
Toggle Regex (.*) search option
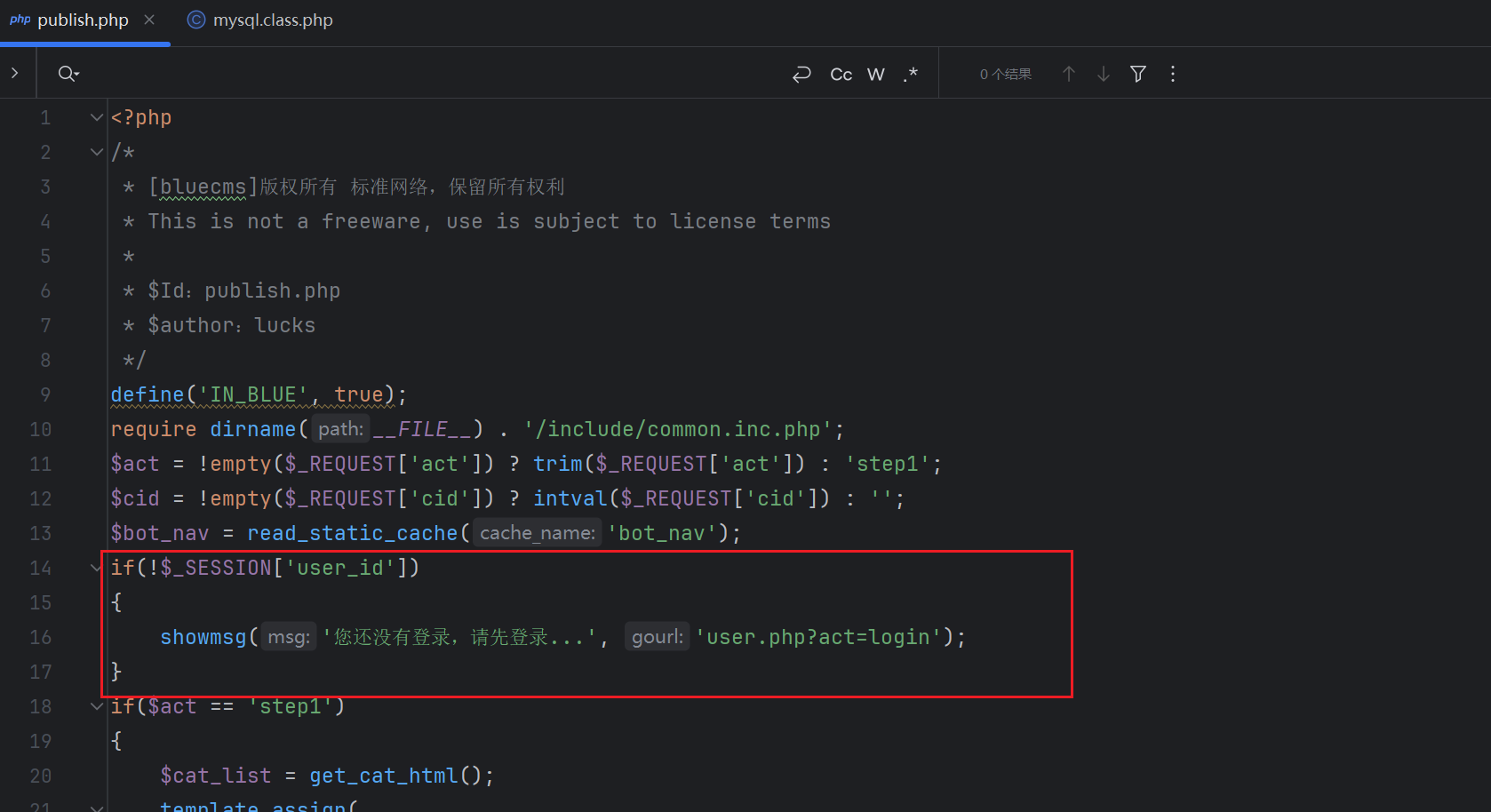point(910,74)
